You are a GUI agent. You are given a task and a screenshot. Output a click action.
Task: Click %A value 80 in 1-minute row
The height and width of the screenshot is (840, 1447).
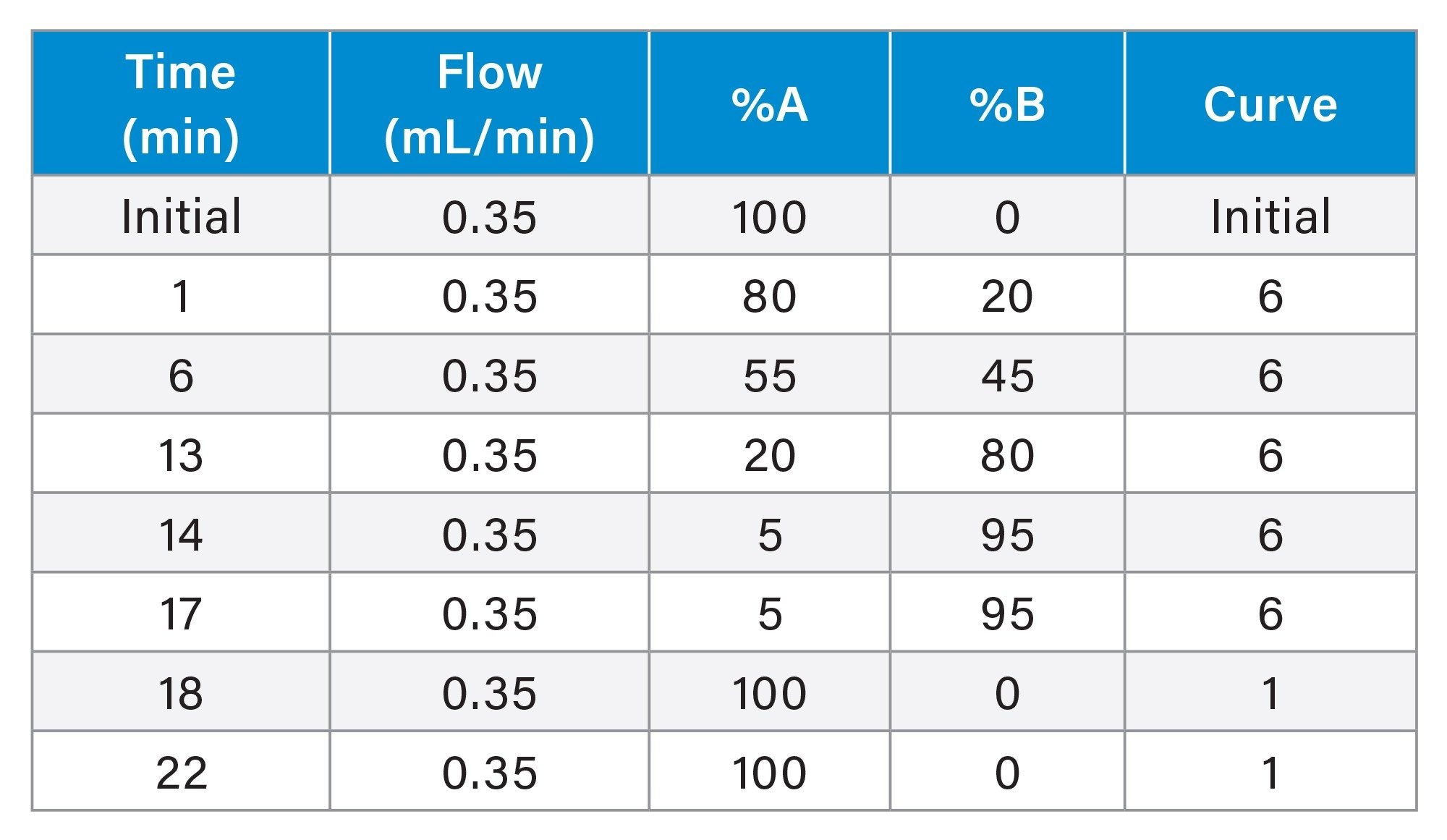pos(769,296)
